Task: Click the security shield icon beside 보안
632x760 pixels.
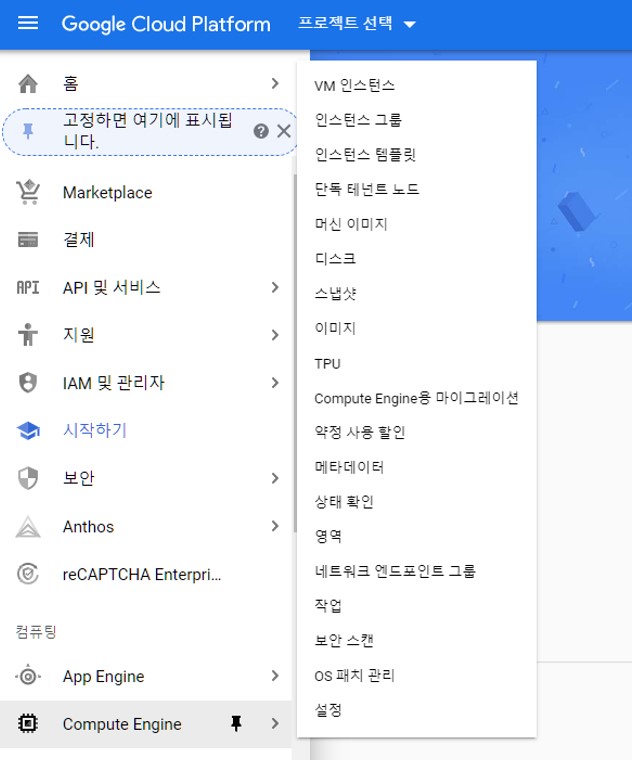Action: point(28,478)
